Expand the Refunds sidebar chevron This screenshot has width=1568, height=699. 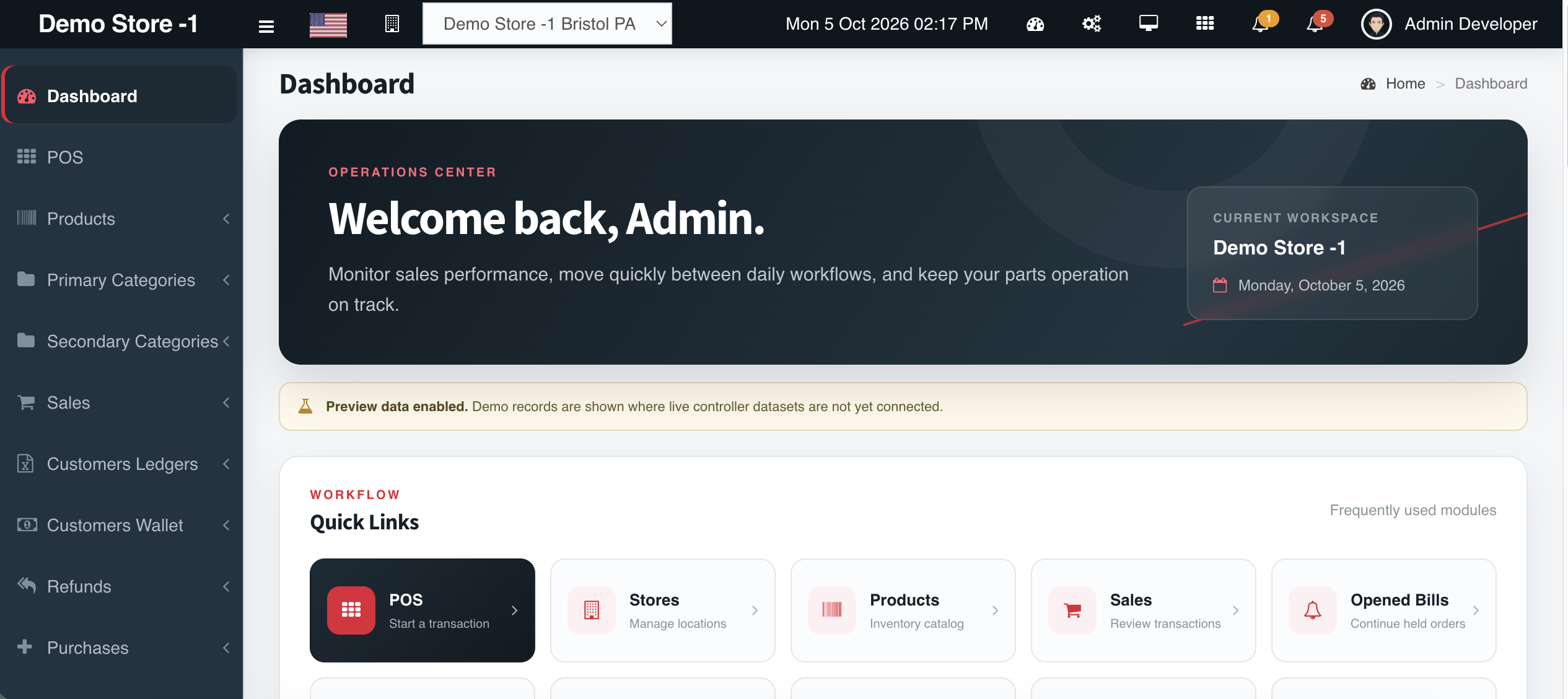226,586
